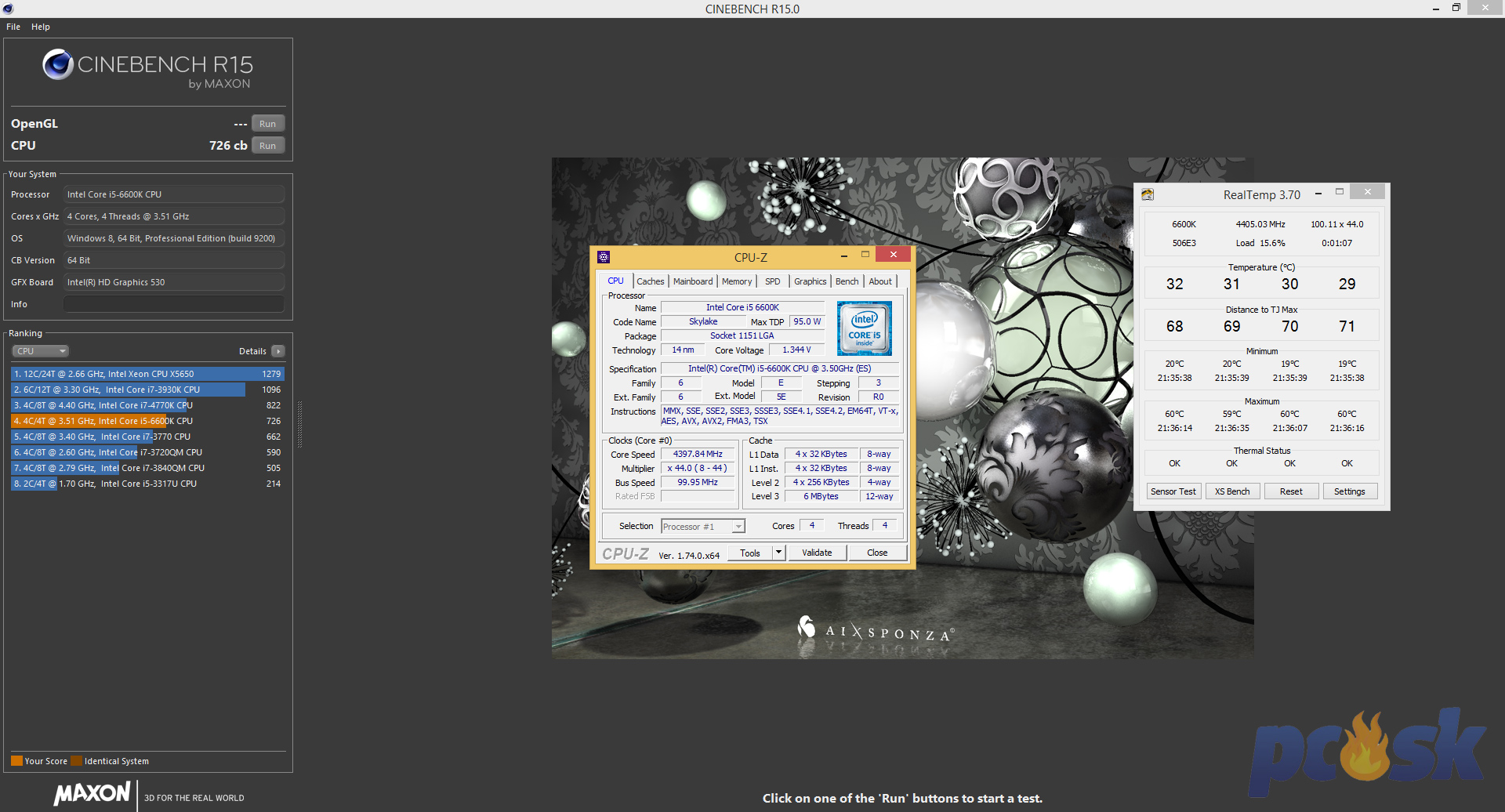The image size is (1505, 812).
Task: Switch to the About tab in CPU-Z
Action: point(880,281)
